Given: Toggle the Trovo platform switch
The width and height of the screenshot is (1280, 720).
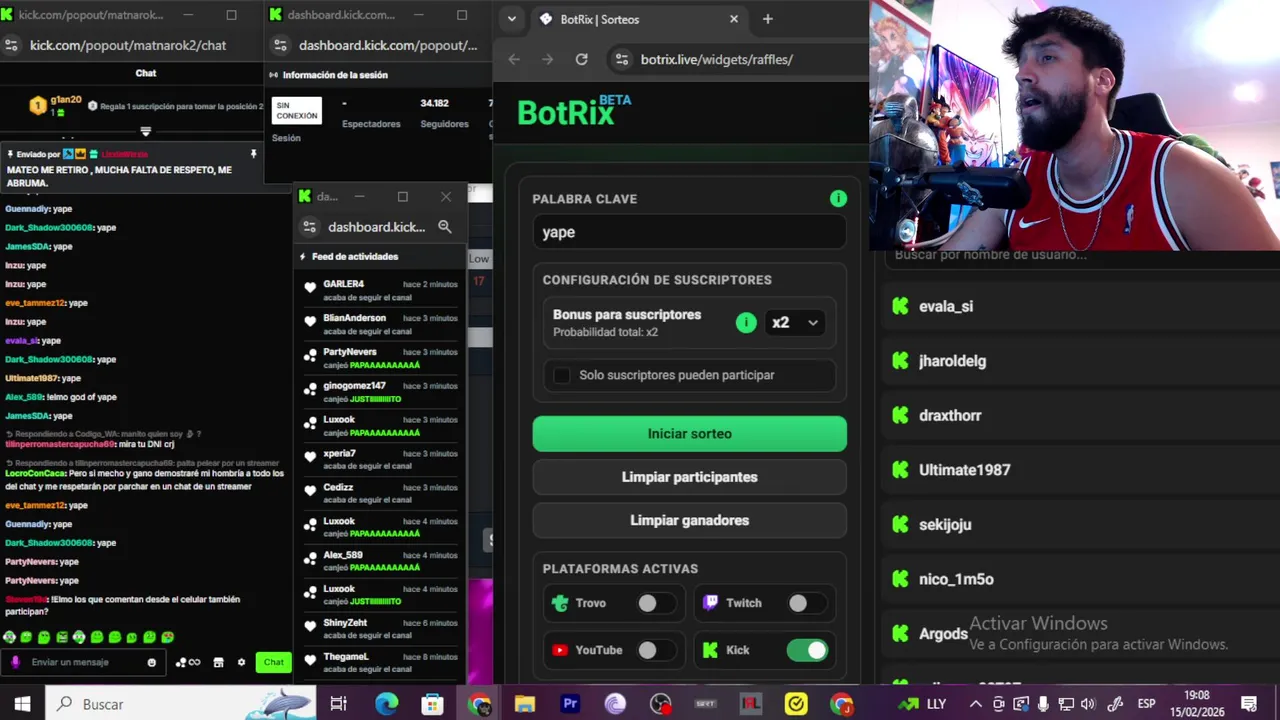Looking at the screenshot, I should (656, 603).
